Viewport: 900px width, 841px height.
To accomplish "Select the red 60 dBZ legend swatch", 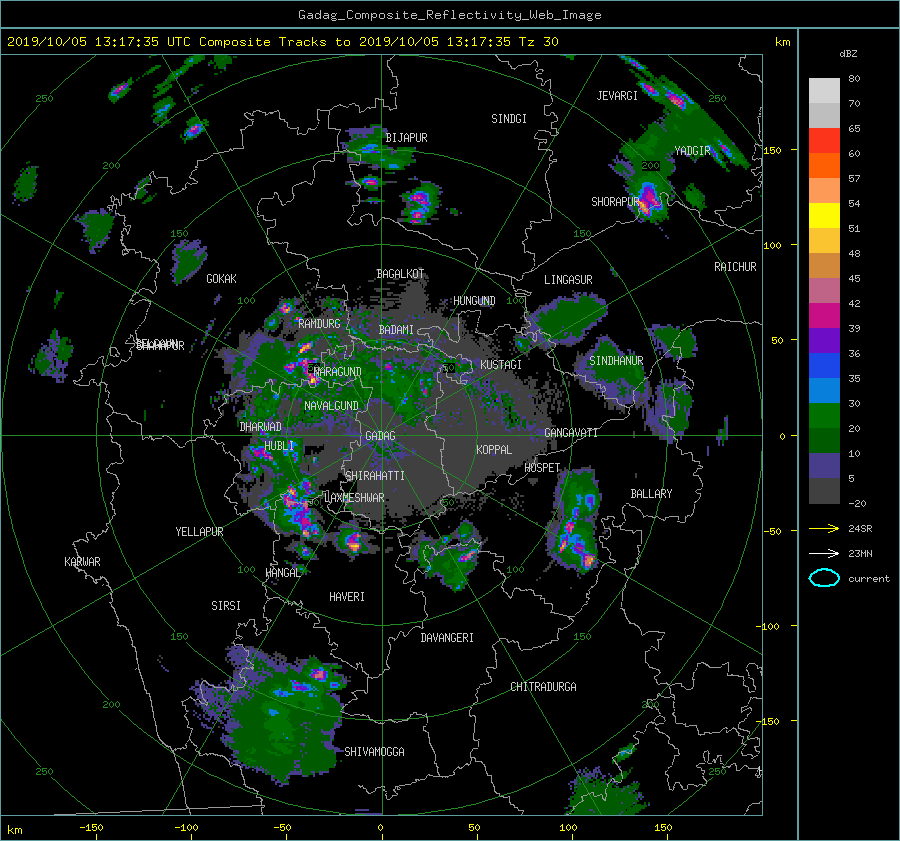I will click(824, 140).
